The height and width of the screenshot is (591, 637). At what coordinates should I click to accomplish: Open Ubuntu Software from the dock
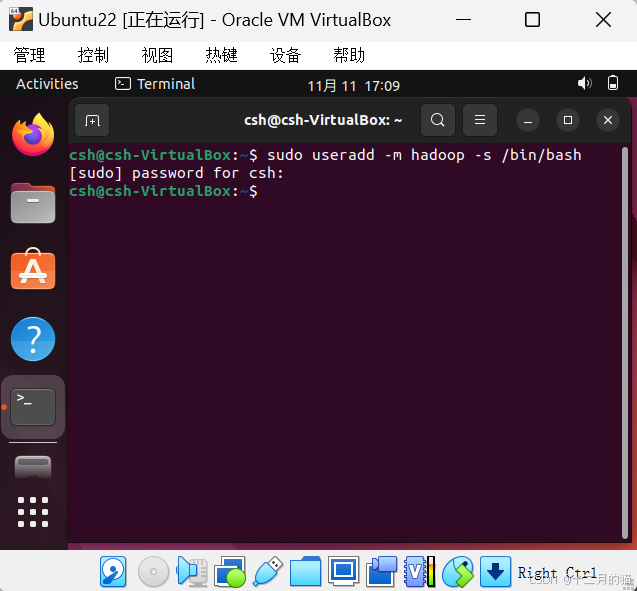(x=33, y=269)
